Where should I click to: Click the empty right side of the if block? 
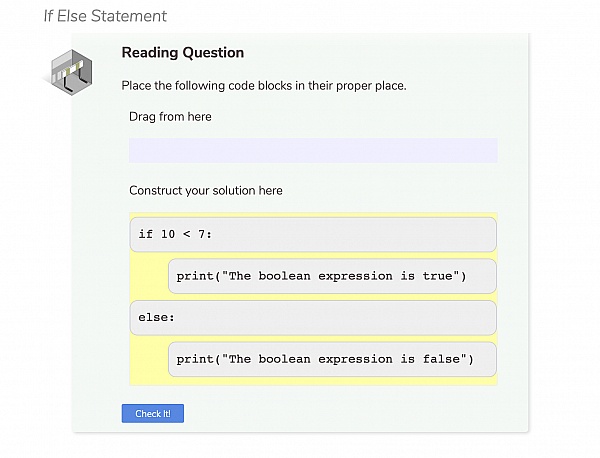(354, 235)
